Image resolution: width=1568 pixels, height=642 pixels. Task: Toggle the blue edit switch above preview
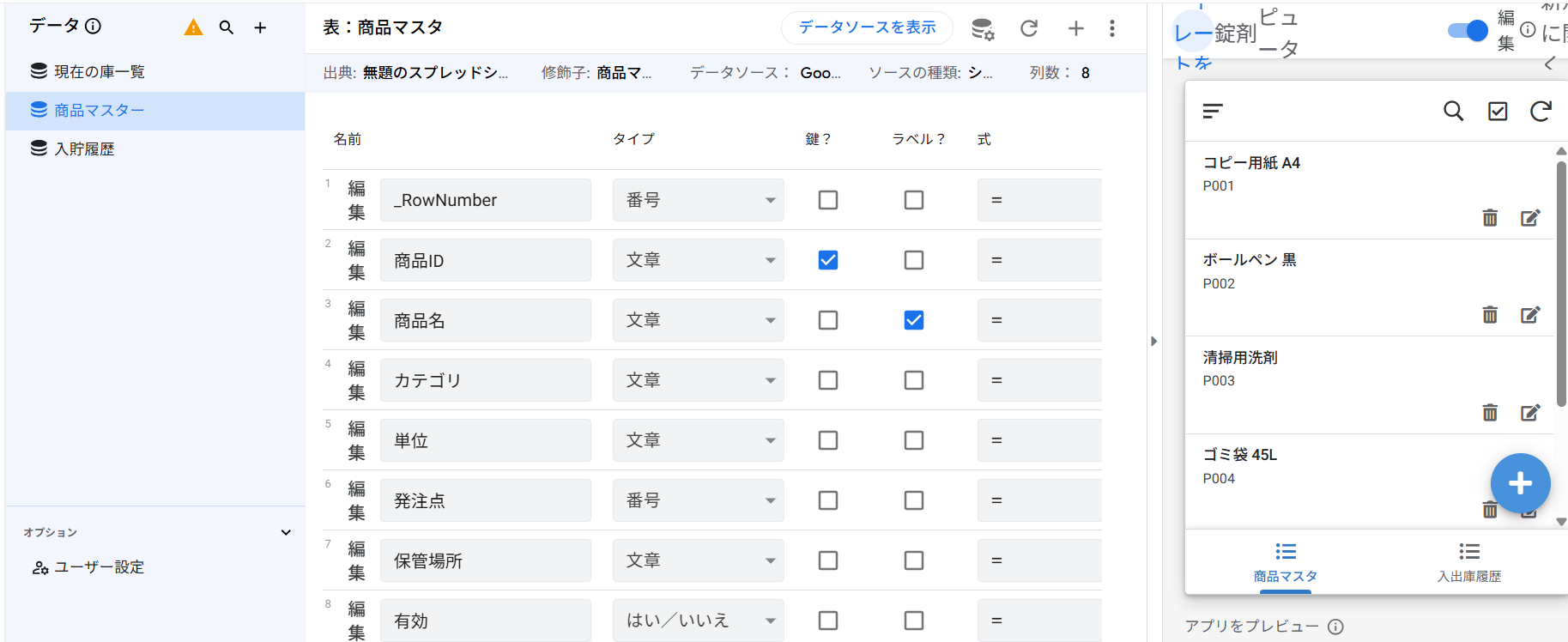1468,31
